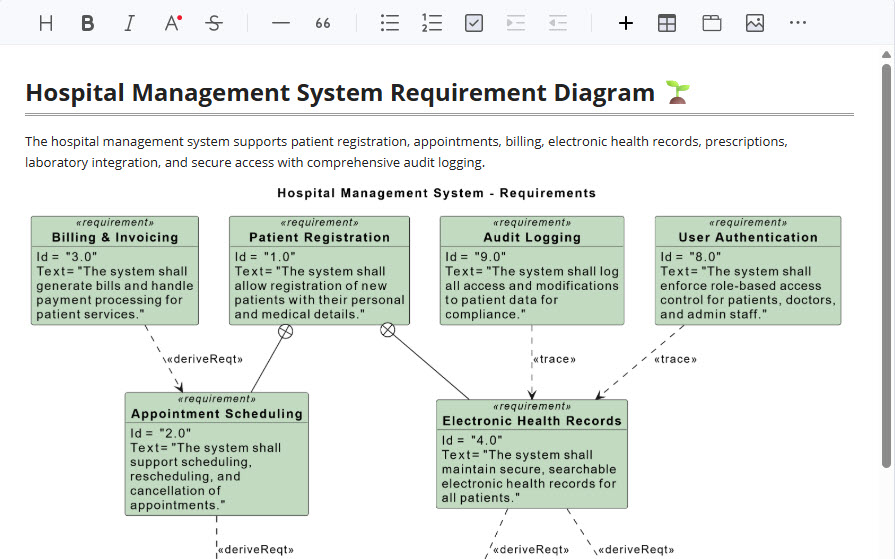Click the seedling emoji beside the title
The width and height of the screenshot is (895, 559).
678,92
